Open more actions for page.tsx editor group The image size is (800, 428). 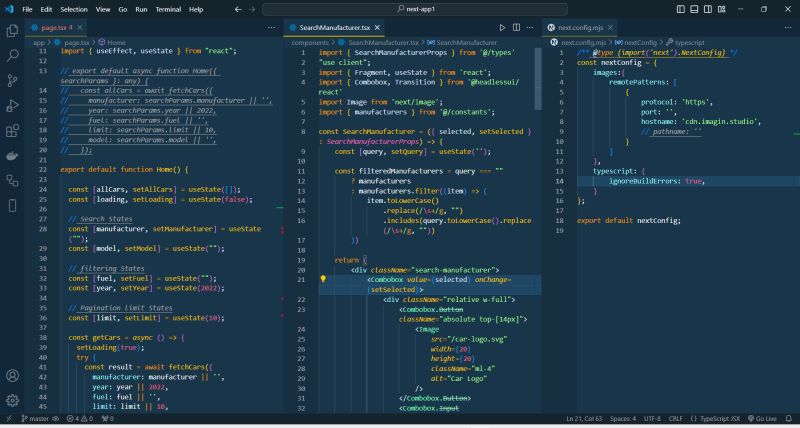point(271,28)
